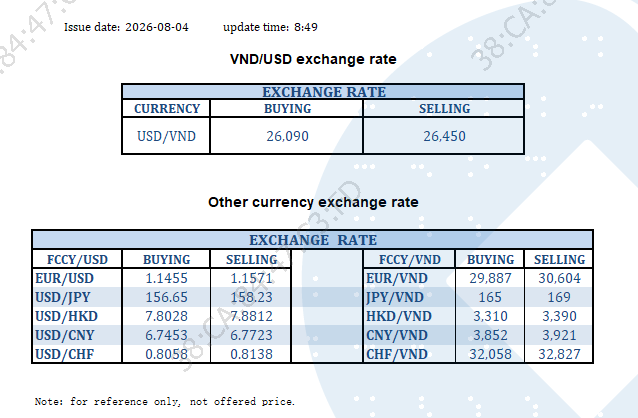Select the CNY/VND selling value 3,921
The image size is (638, 418).
[559, 335]
